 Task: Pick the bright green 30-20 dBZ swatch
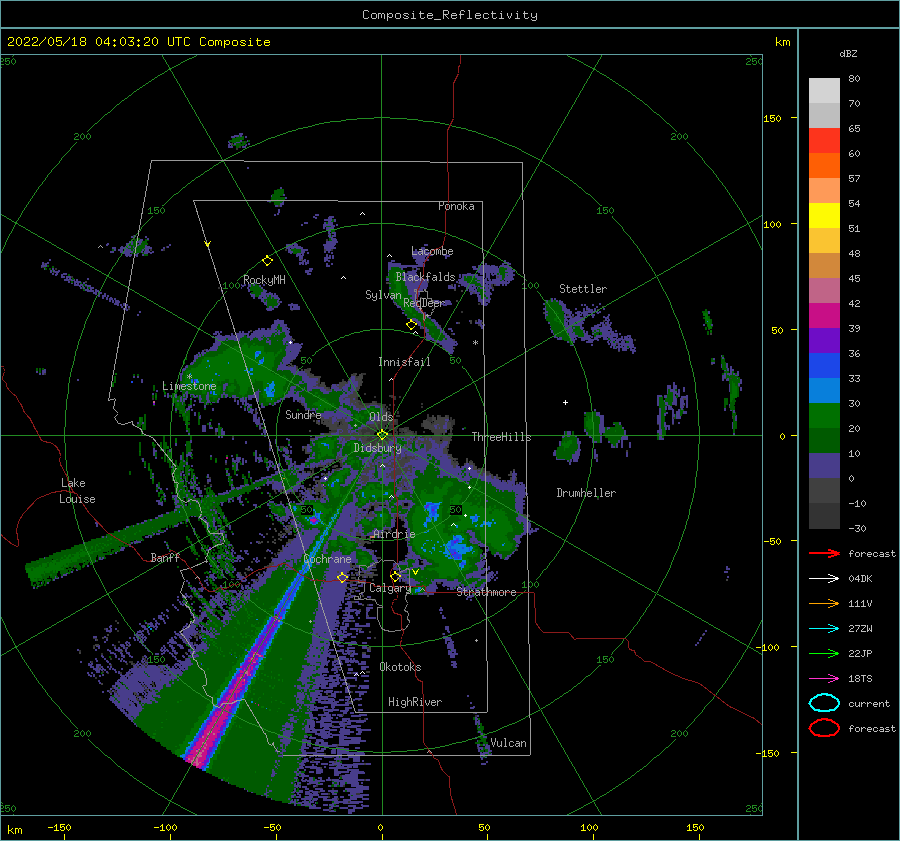[x=824, y=416]
